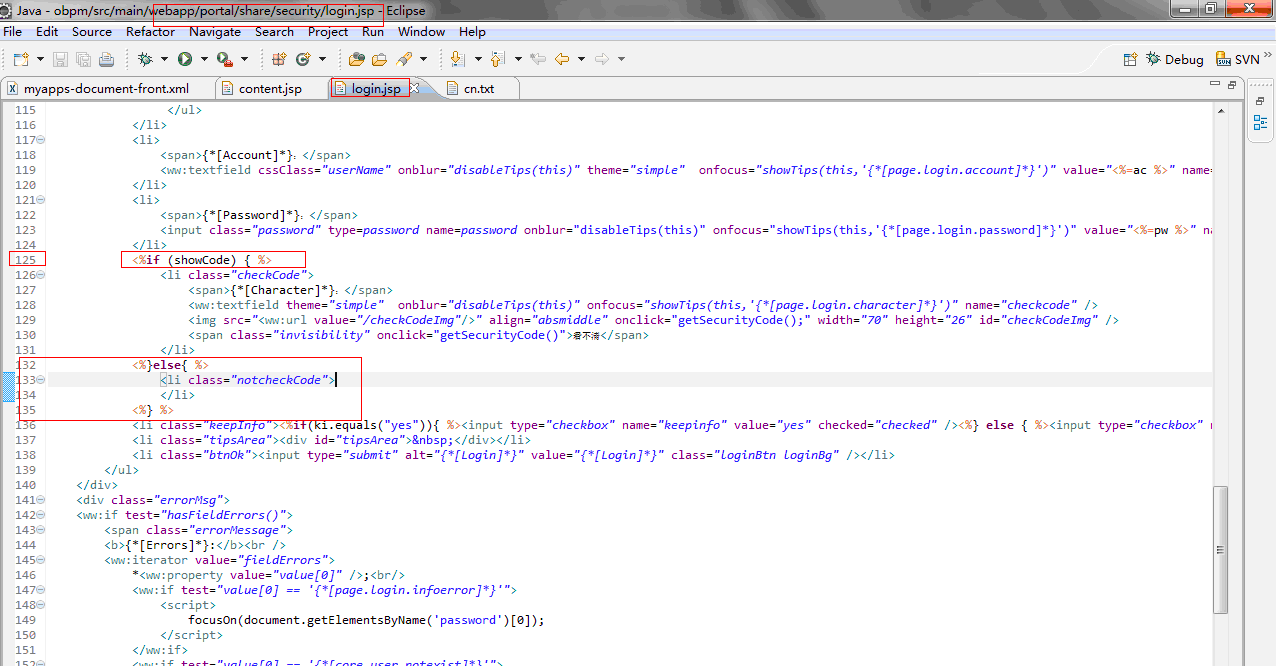Open the Forward history dropdown arrow
This screenshot has width=1276, height=666.
point(620,59)
